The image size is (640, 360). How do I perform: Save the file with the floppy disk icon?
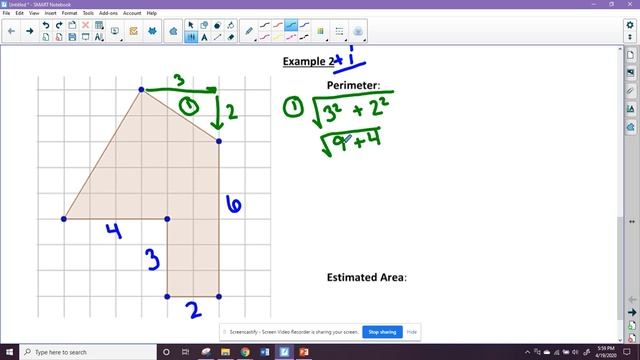point(72,37)
